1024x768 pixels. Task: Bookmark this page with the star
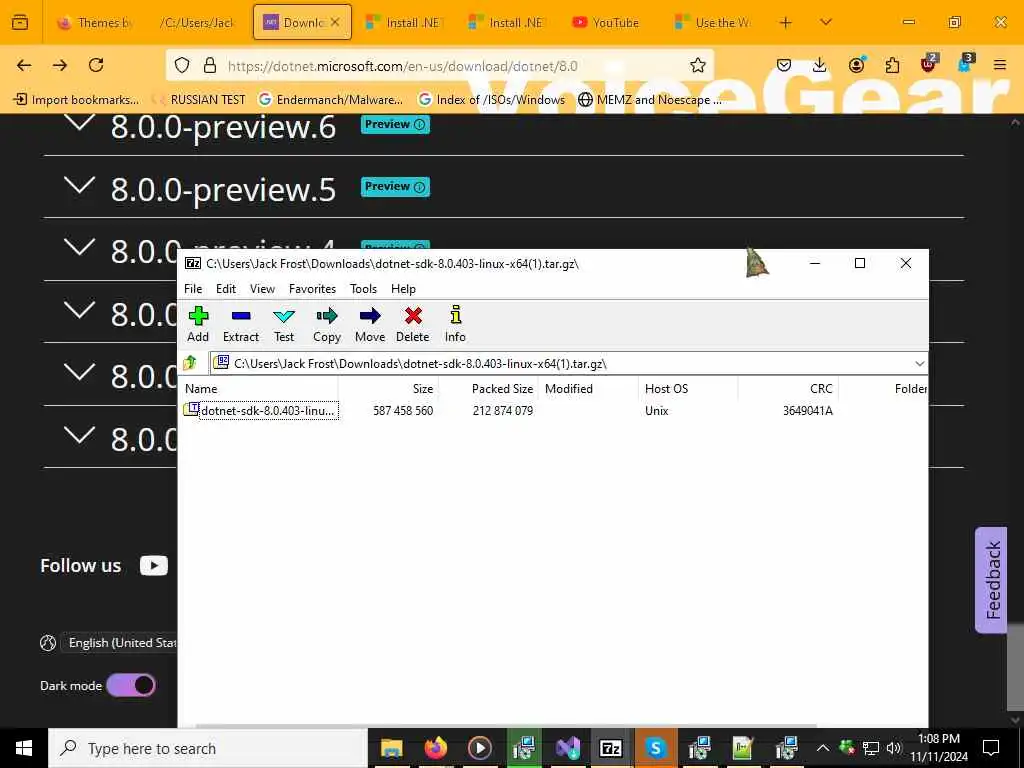click(697, 65)
